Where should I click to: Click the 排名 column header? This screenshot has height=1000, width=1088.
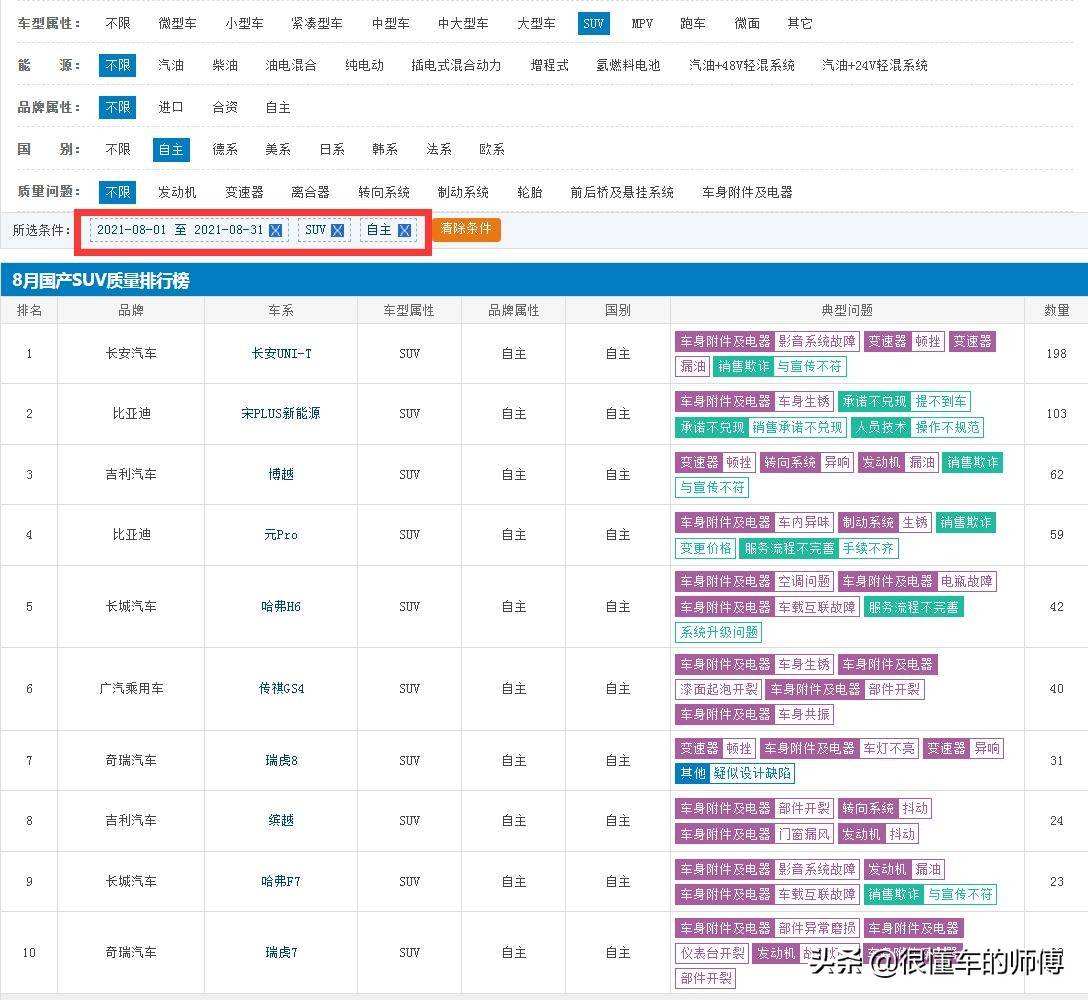pyautogui.click(x=29, y=310)
